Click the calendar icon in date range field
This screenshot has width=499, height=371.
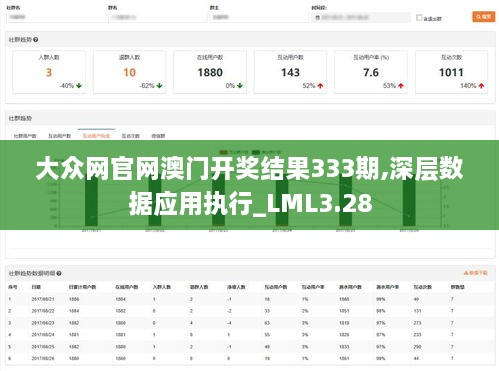pyautogui.click(x=317, y=17)
